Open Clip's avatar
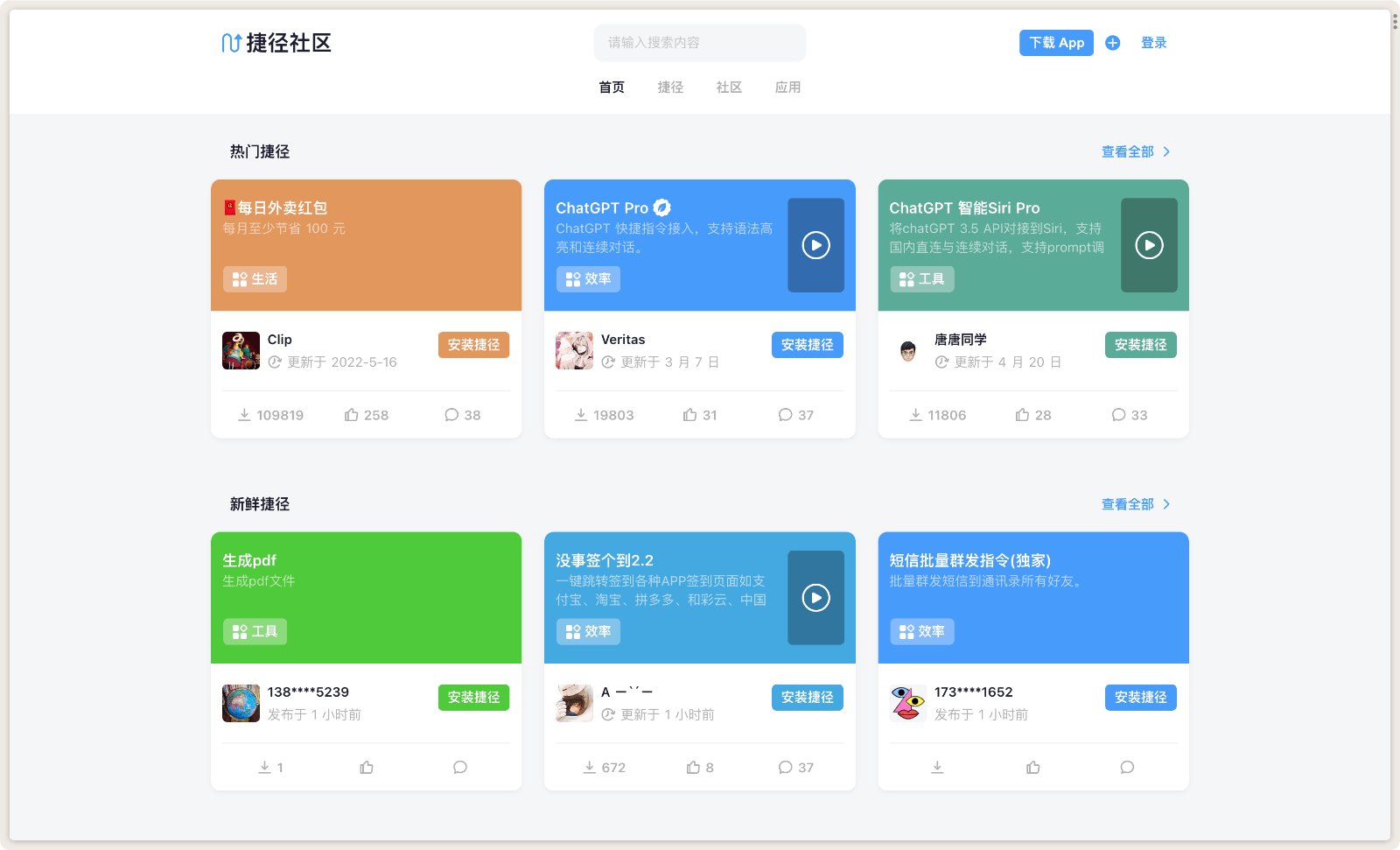1400x850 pixels. pos(241,350)
